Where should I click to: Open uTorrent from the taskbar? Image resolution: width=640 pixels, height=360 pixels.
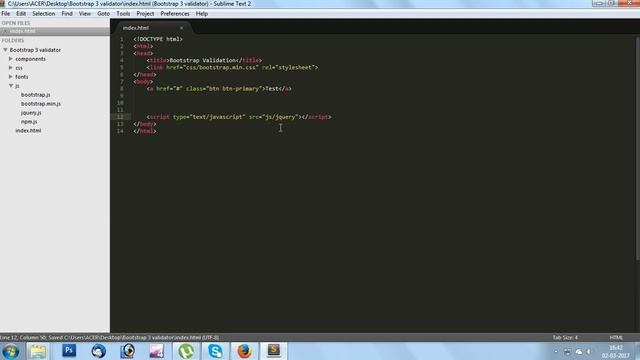pos(186,351)
